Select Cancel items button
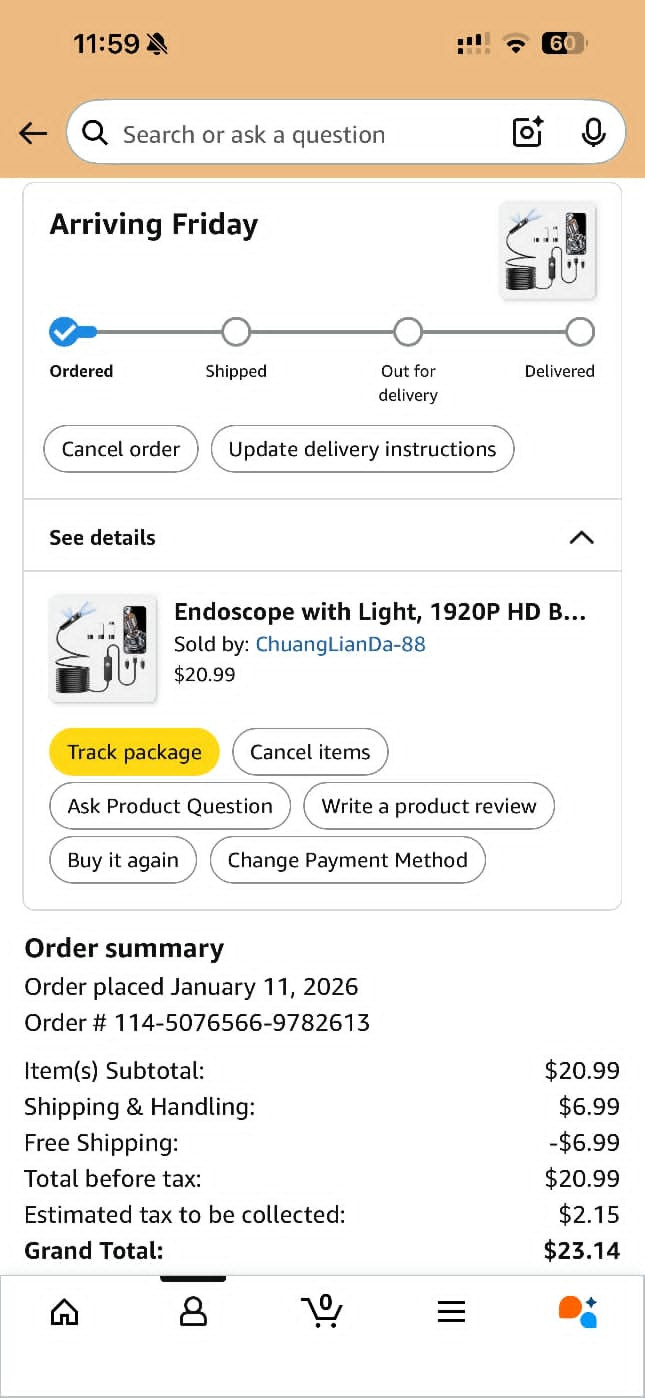The image size is (645, 1398). 310,752
